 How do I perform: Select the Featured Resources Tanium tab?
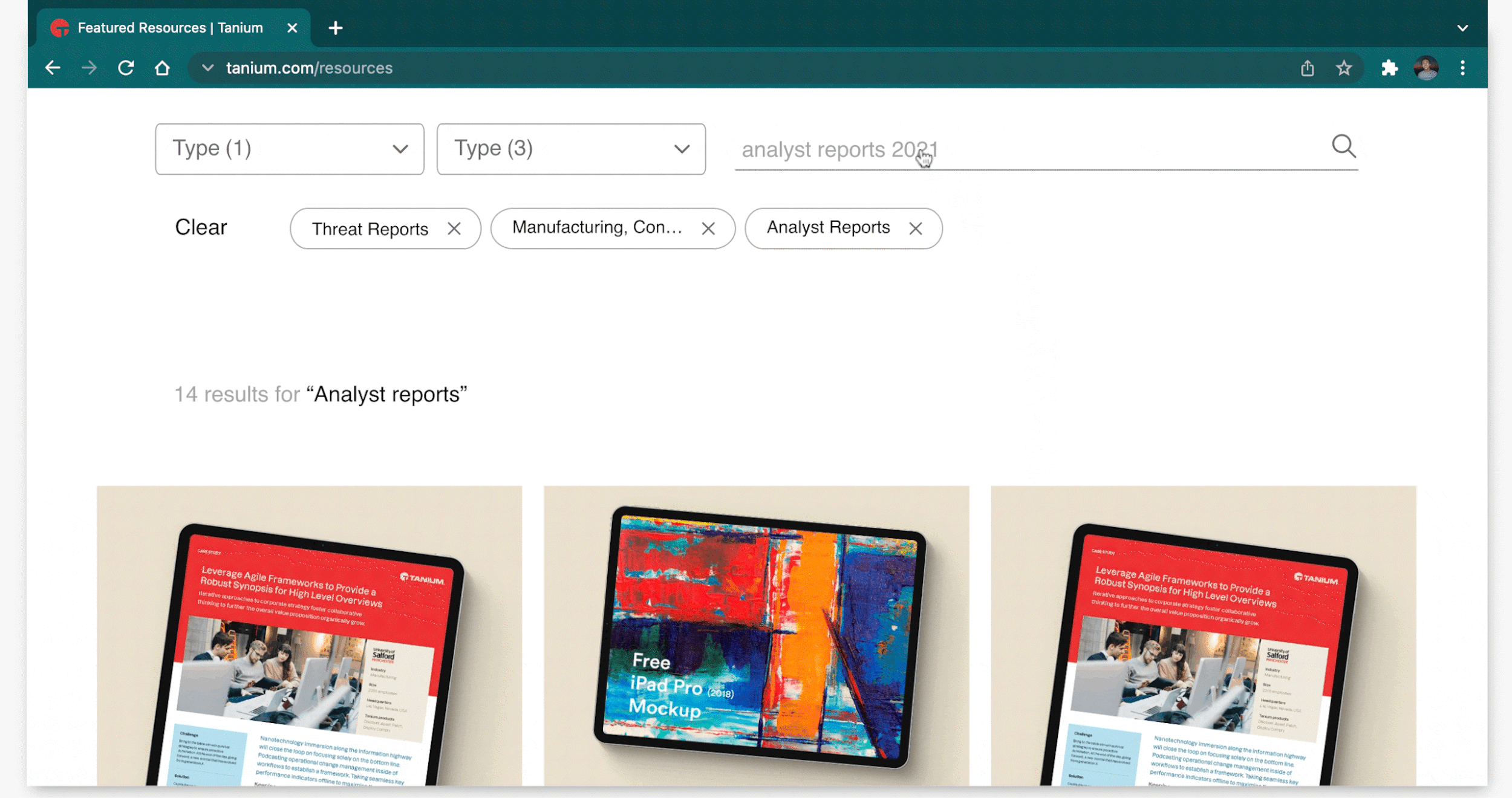[169, 28]
